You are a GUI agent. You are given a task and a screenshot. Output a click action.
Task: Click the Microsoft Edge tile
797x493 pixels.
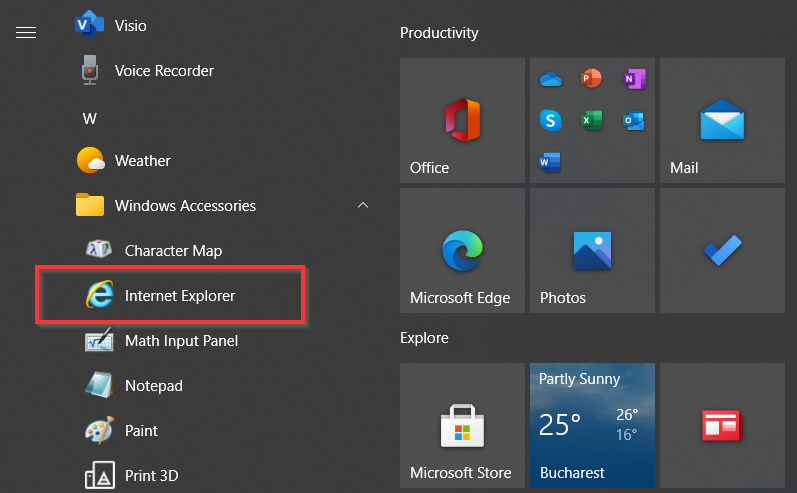[462, 250]
